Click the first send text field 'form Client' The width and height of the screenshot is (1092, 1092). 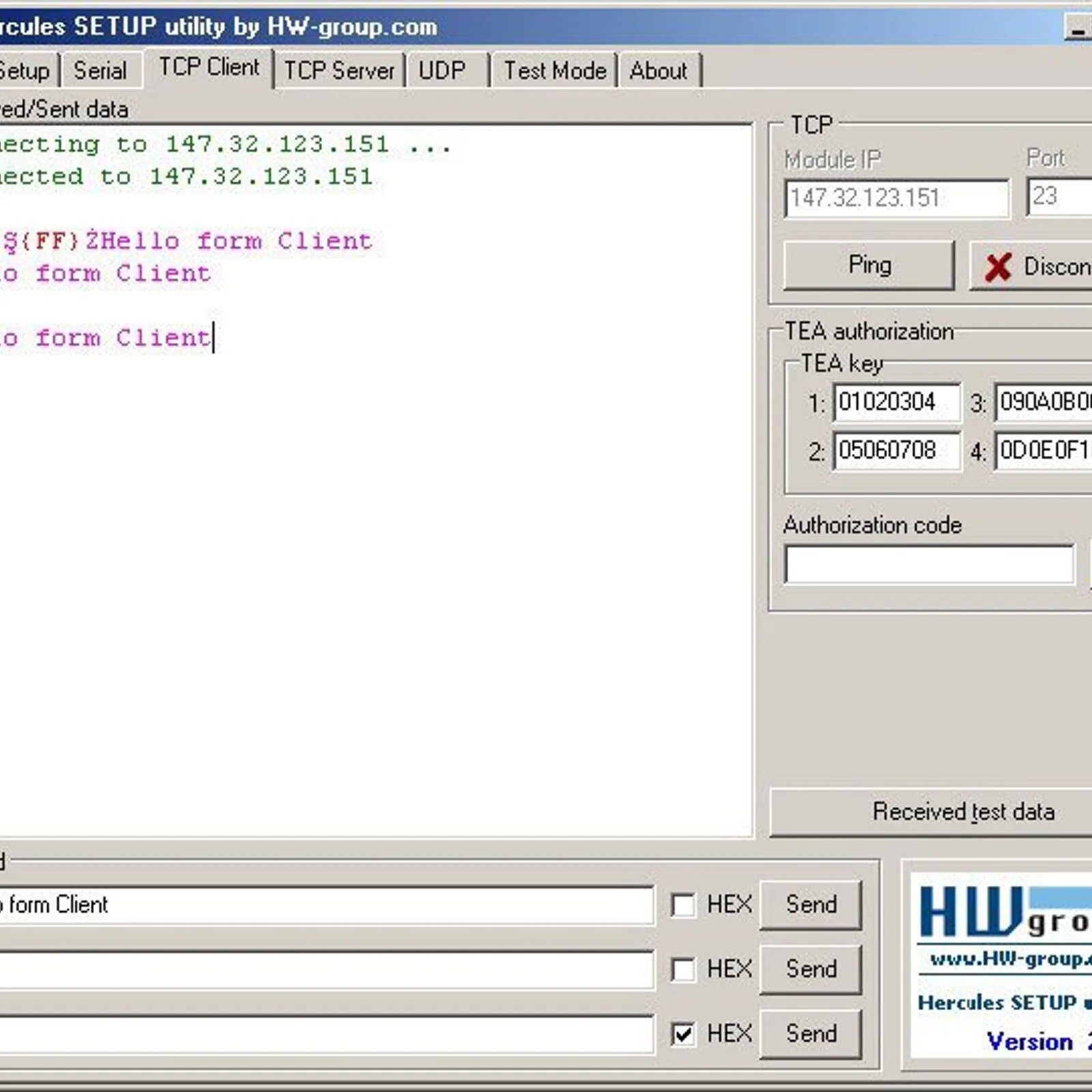[x=326, y=905]
